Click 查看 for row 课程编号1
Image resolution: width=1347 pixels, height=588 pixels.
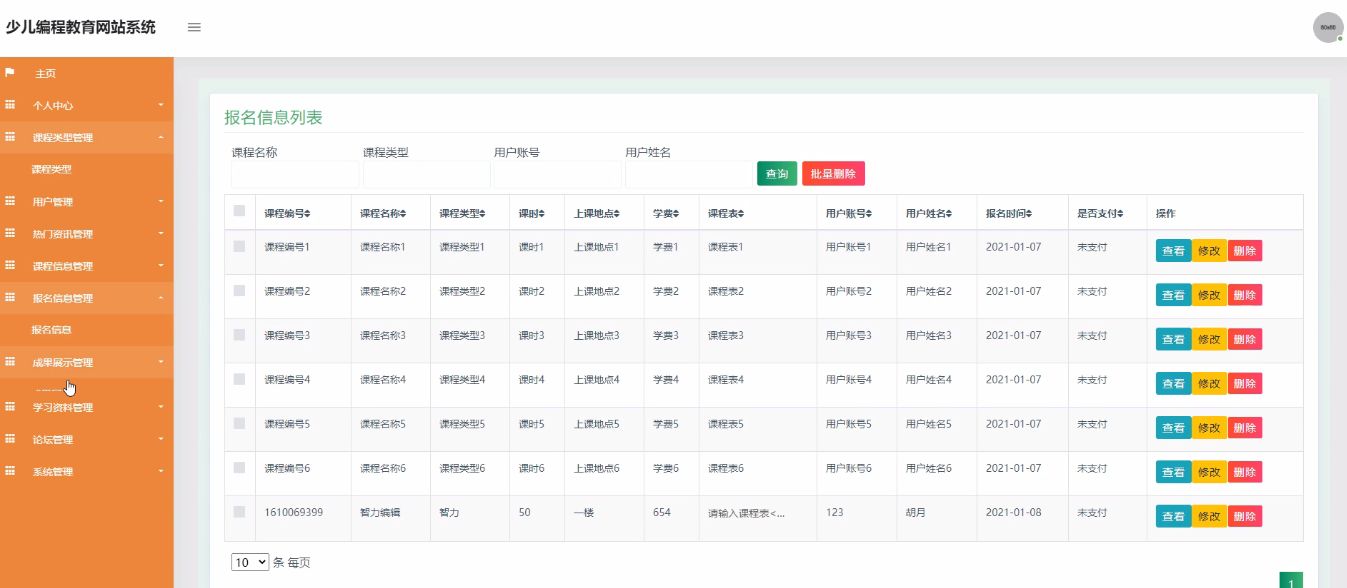[1174, 251]
